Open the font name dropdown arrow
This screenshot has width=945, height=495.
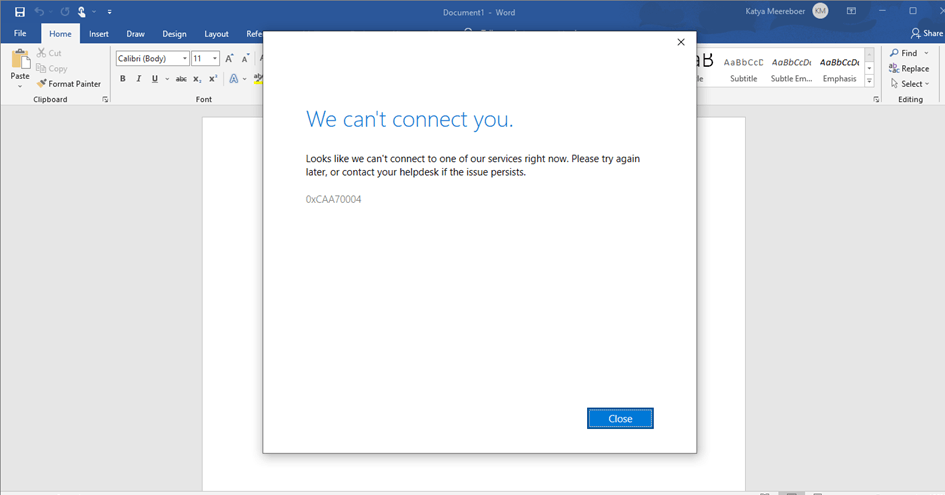(x=185, y=58)
